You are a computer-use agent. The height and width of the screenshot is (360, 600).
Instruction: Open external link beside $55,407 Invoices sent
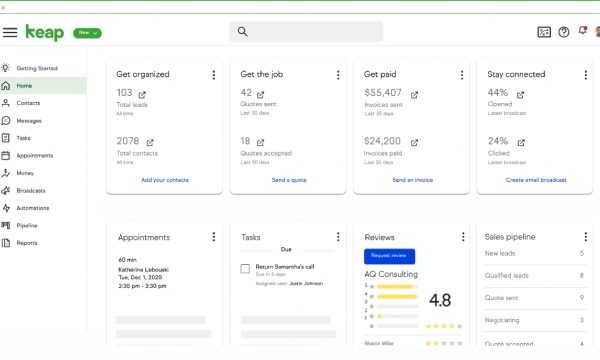414,94
